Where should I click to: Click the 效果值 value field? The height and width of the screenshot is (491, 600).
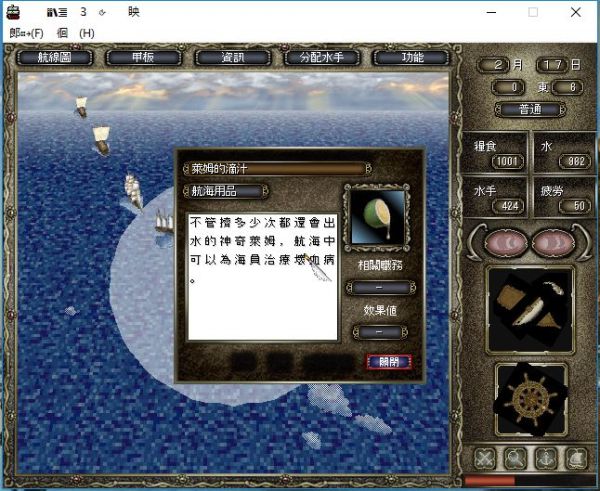tap(380, 332)
